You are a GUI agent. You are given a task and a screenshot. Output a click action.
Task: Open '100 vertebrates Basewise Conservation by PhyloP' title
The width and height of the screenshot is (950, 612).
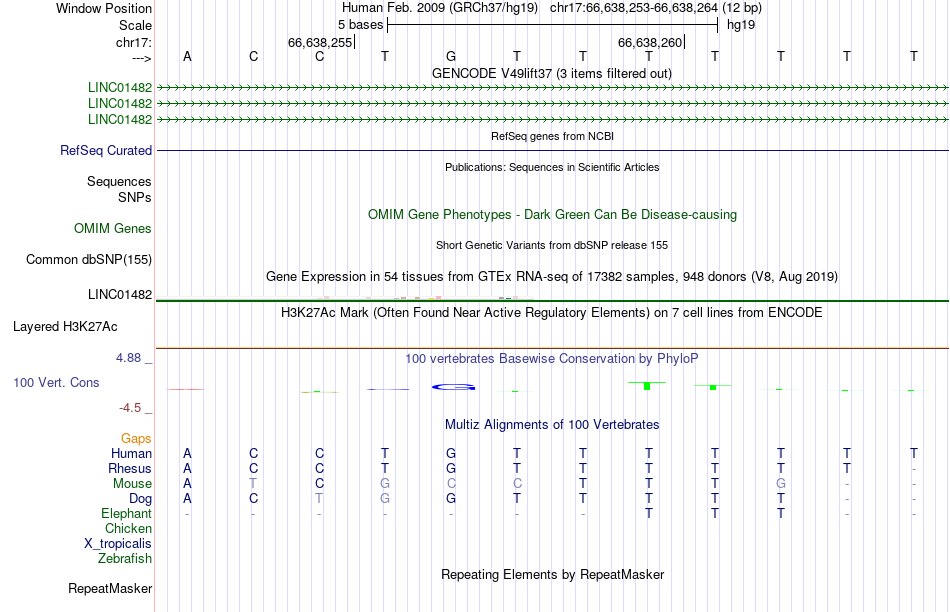[552, 359]
